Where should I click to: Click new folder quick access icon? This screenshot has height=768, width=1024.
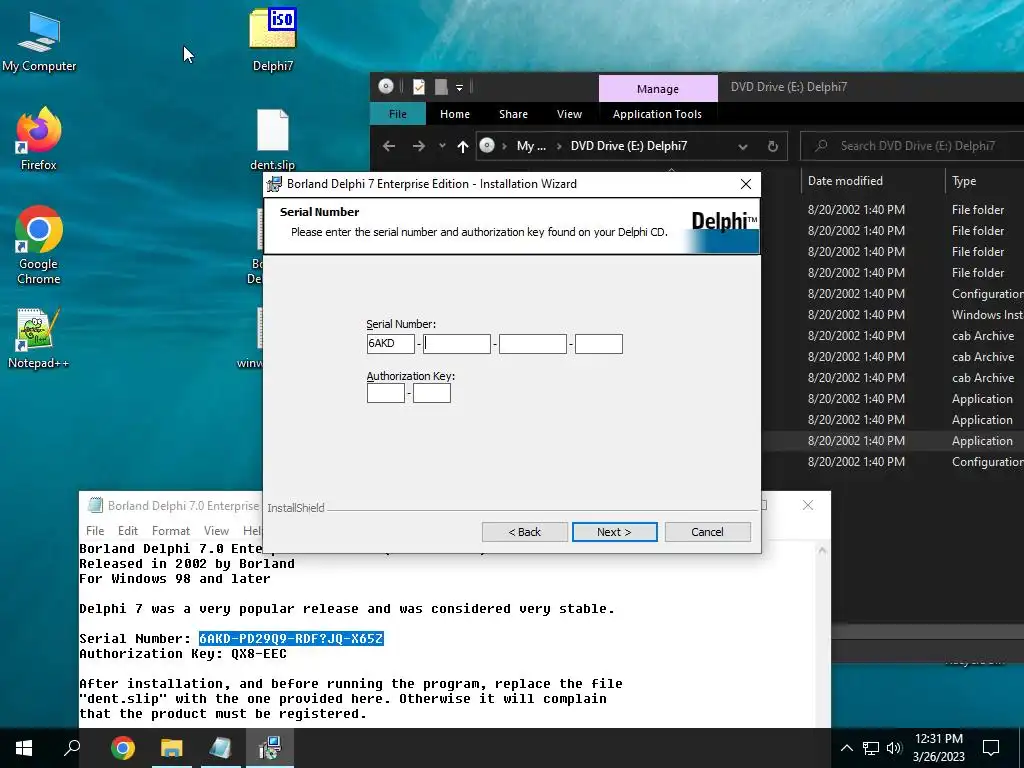pos(441,87)
